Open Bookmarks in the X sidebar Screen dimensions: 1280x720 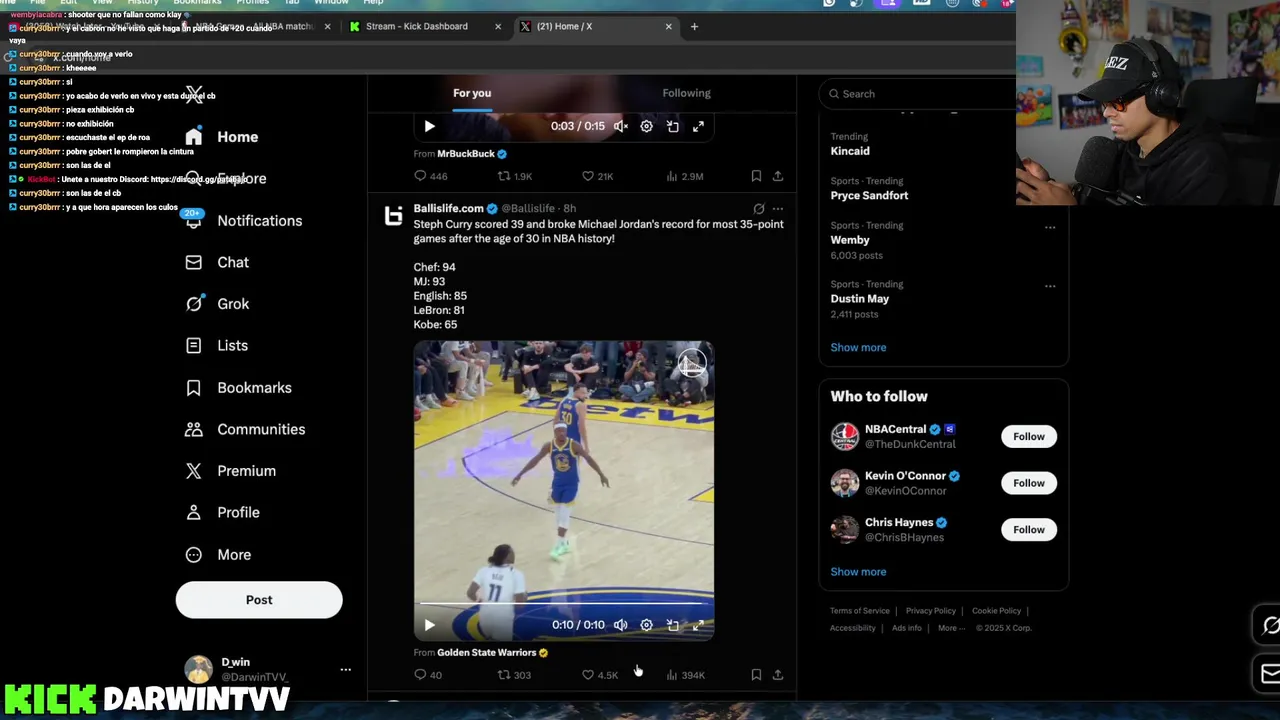[x=238, y=388]
